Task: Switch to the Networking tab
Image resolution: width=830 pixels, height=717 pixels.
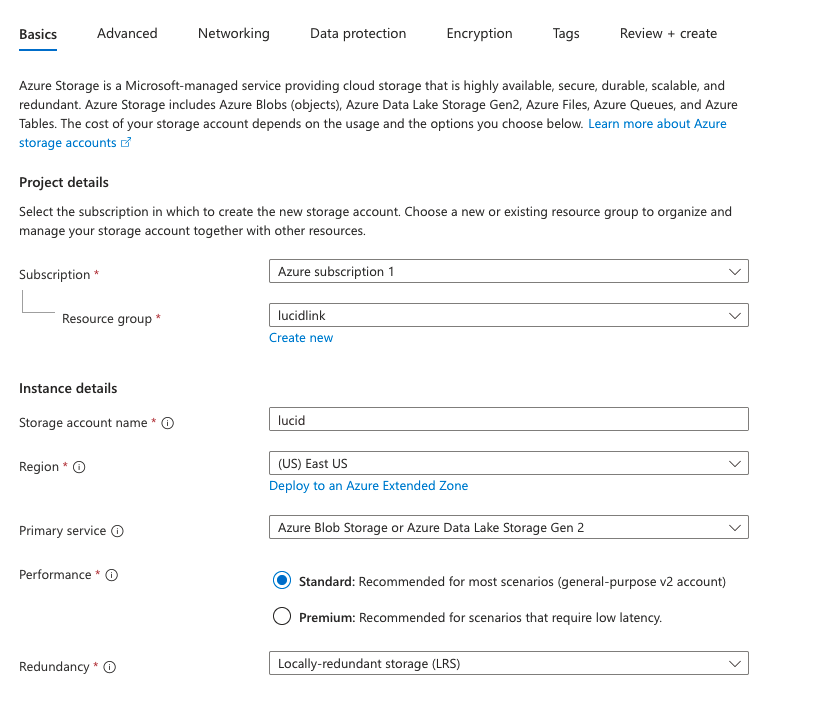Action: click(233, 33)
